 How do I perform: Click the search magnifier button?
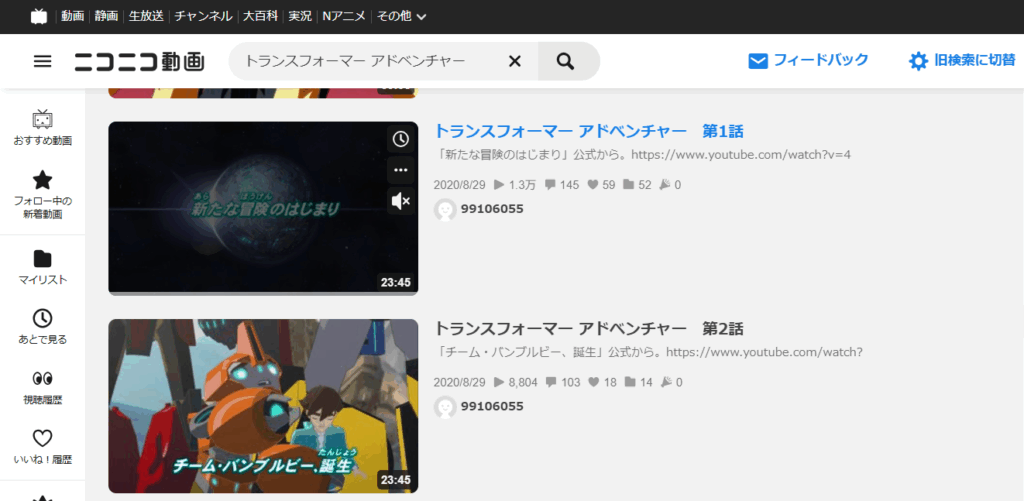pyautogui.click(x=566, y=62)
